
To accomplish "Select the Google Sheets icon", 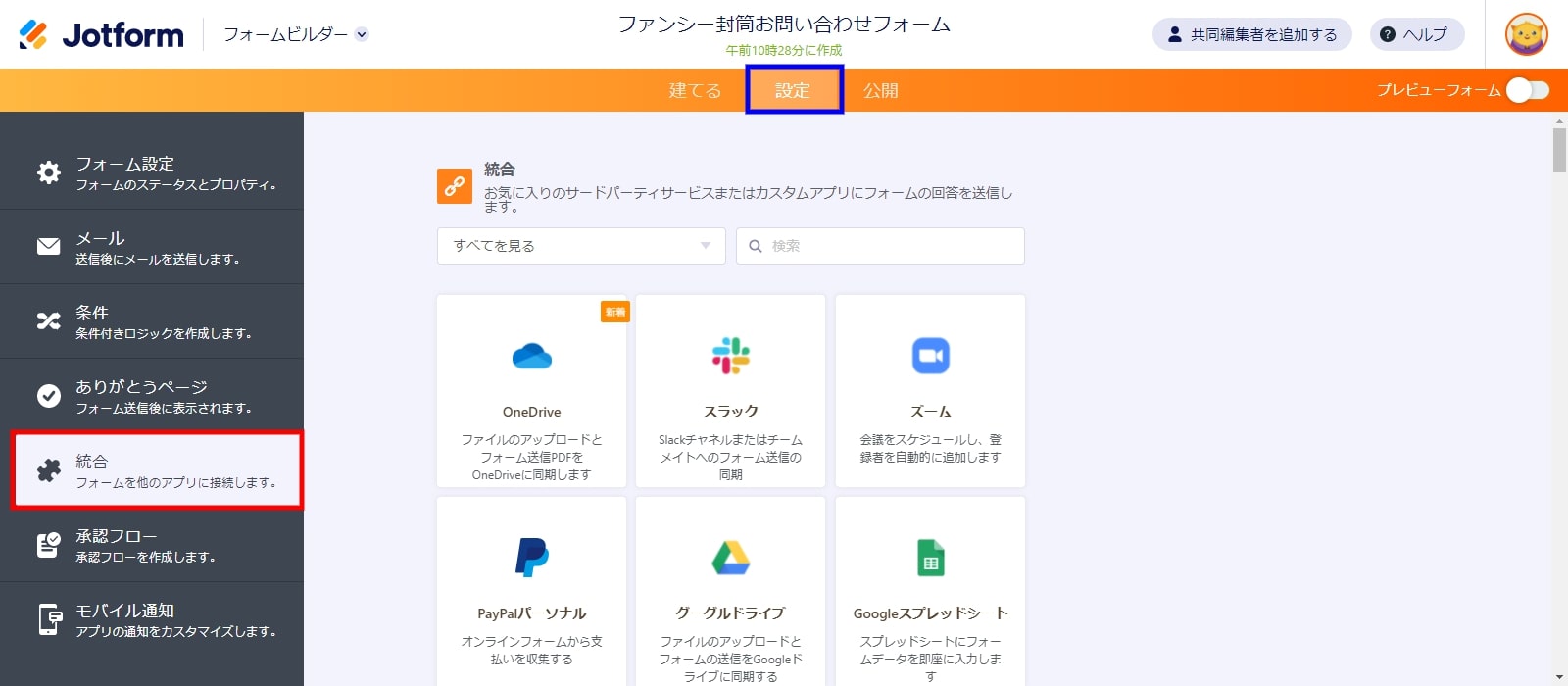I will coord(930,558).
